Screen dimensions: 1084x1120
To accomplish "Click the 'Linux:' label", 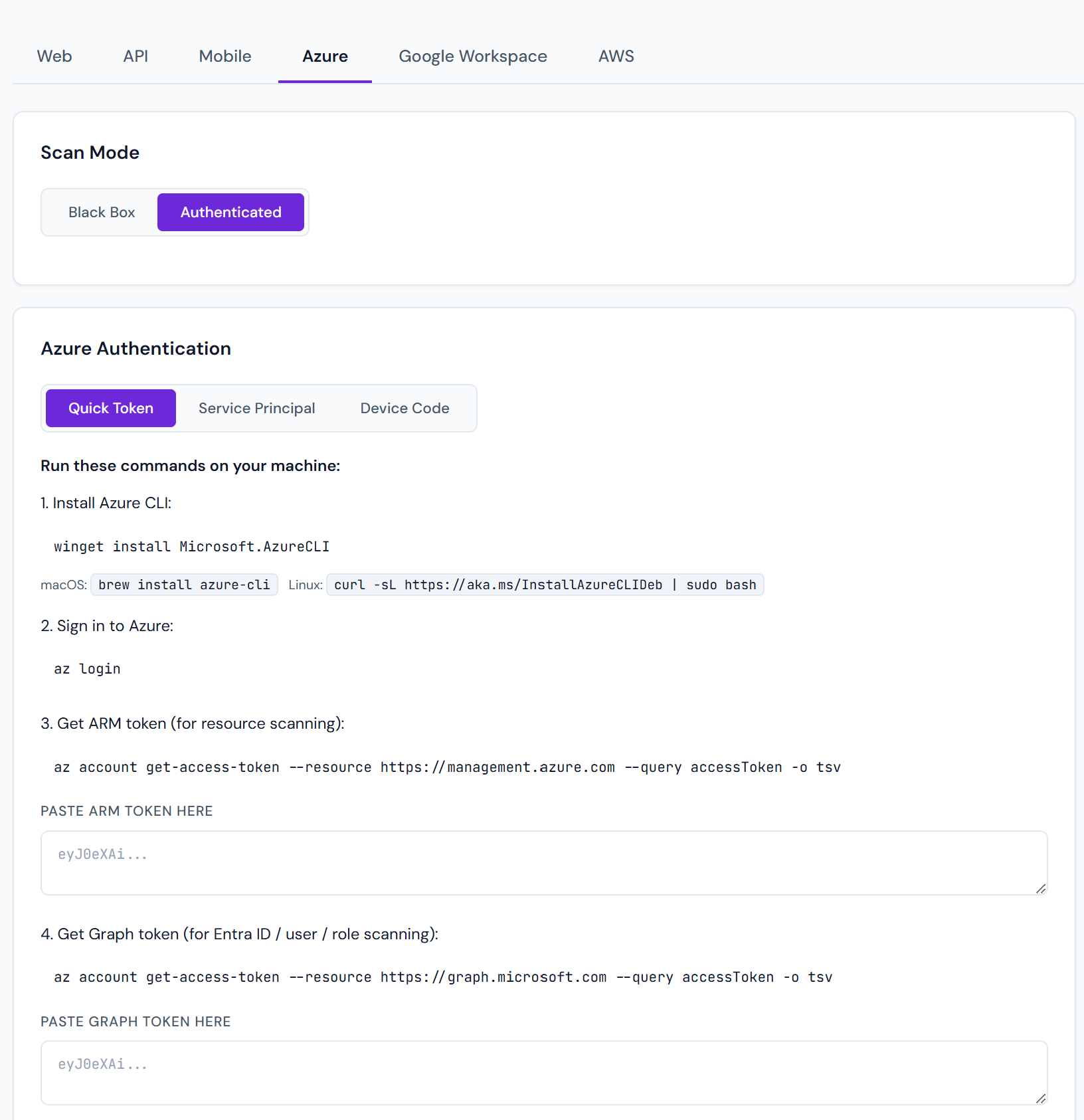I will click(x=306, y=585).
